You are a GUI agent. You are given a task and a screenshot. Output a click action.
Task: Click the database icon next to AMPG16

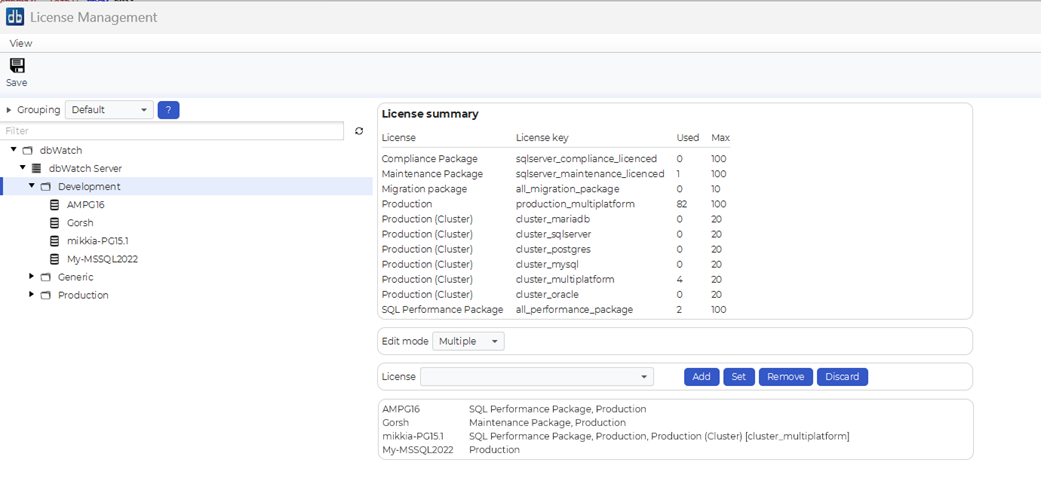point(54,205)
